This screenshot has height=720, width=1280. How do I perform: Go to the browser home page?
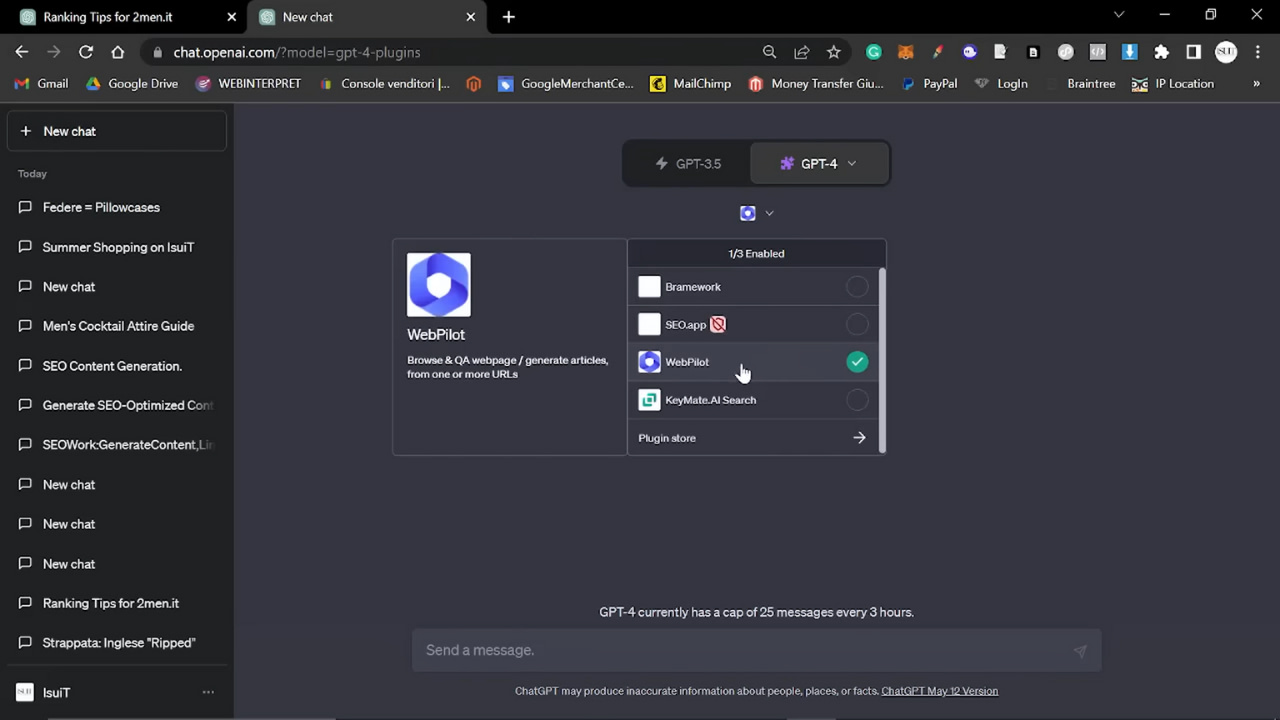(118, 52)
